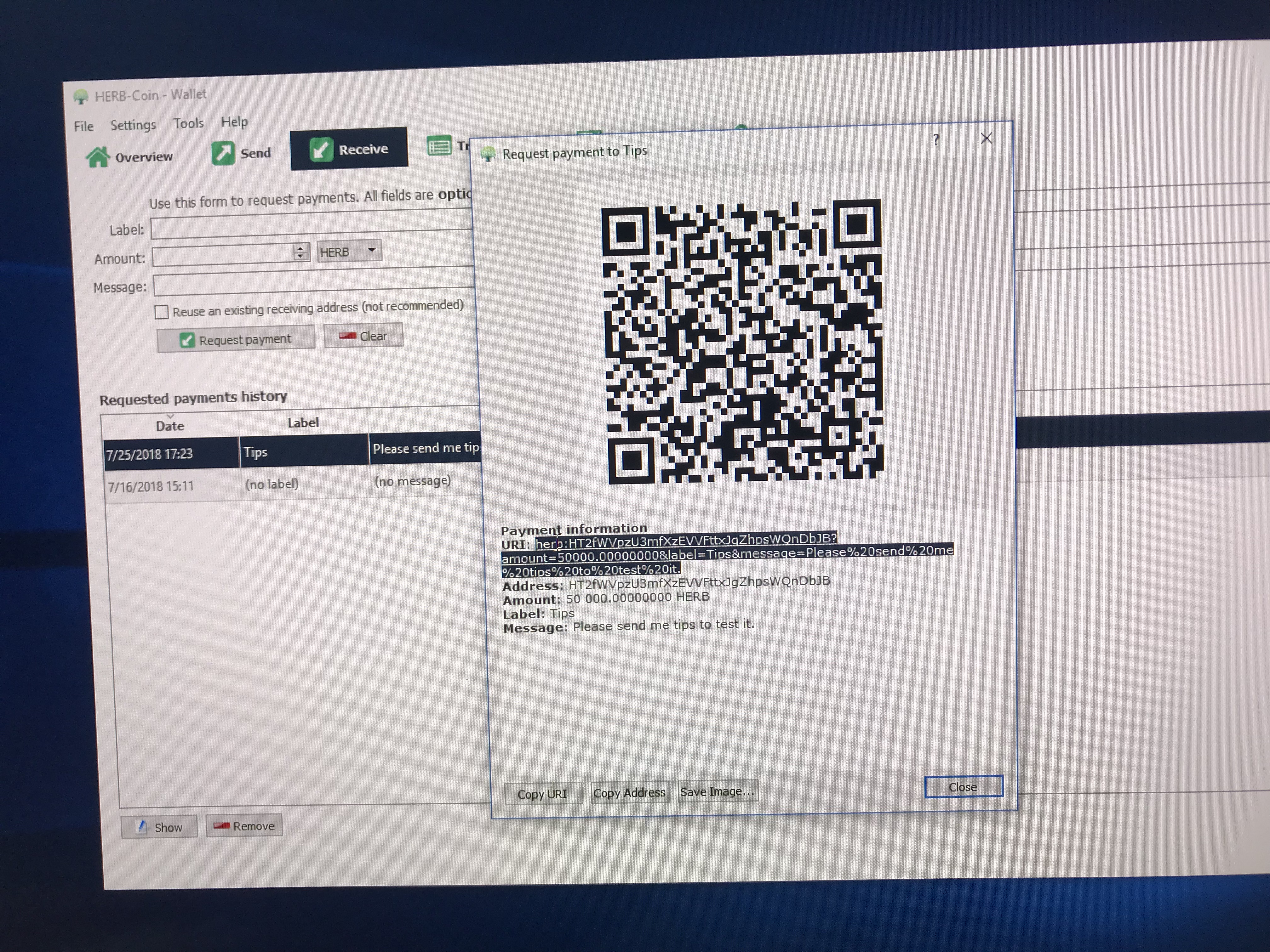
Task: Click the Copy URI button
Action: click(542, 794)
